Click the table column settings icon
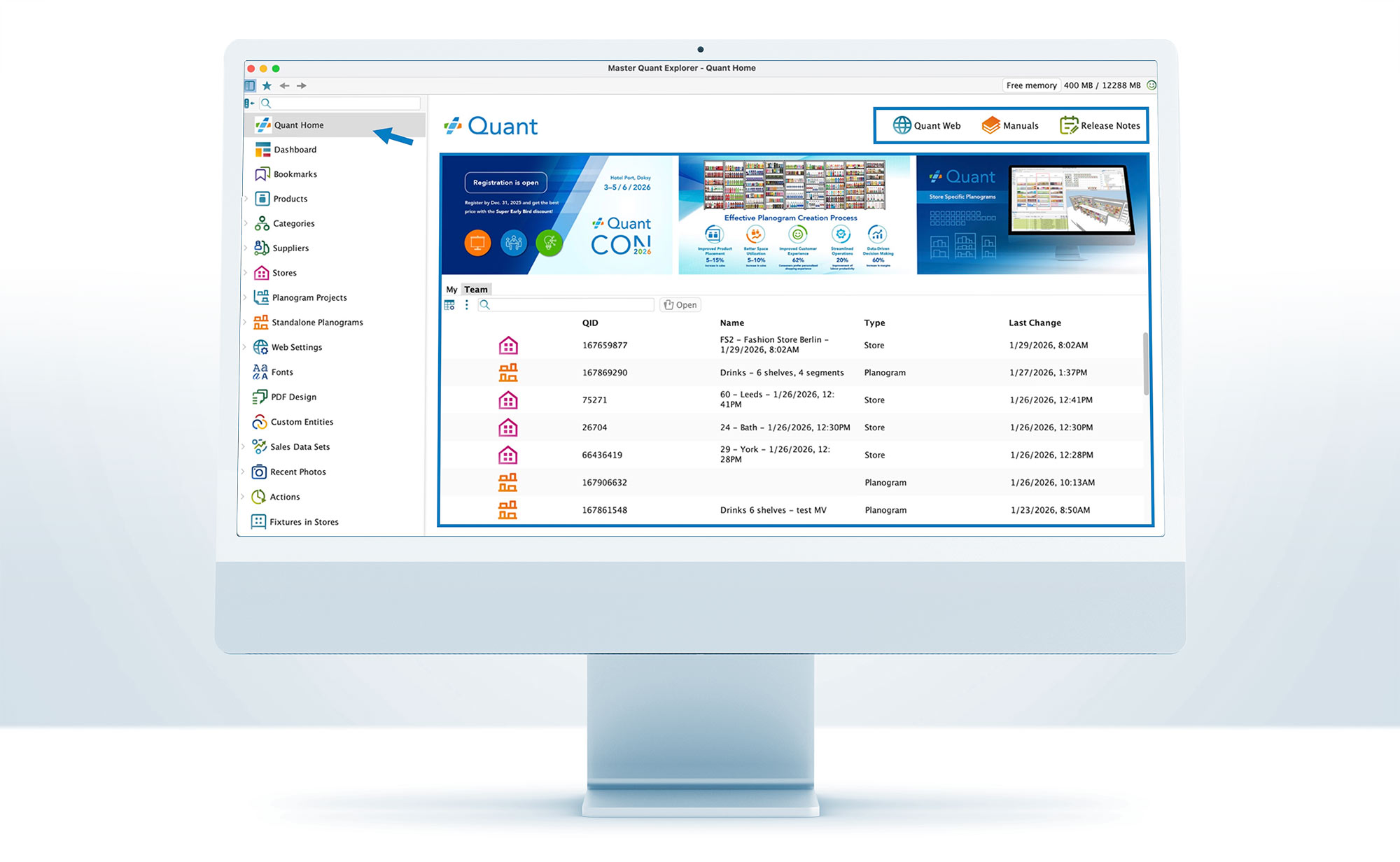1400x862 pixels. [x=449, y=305]
